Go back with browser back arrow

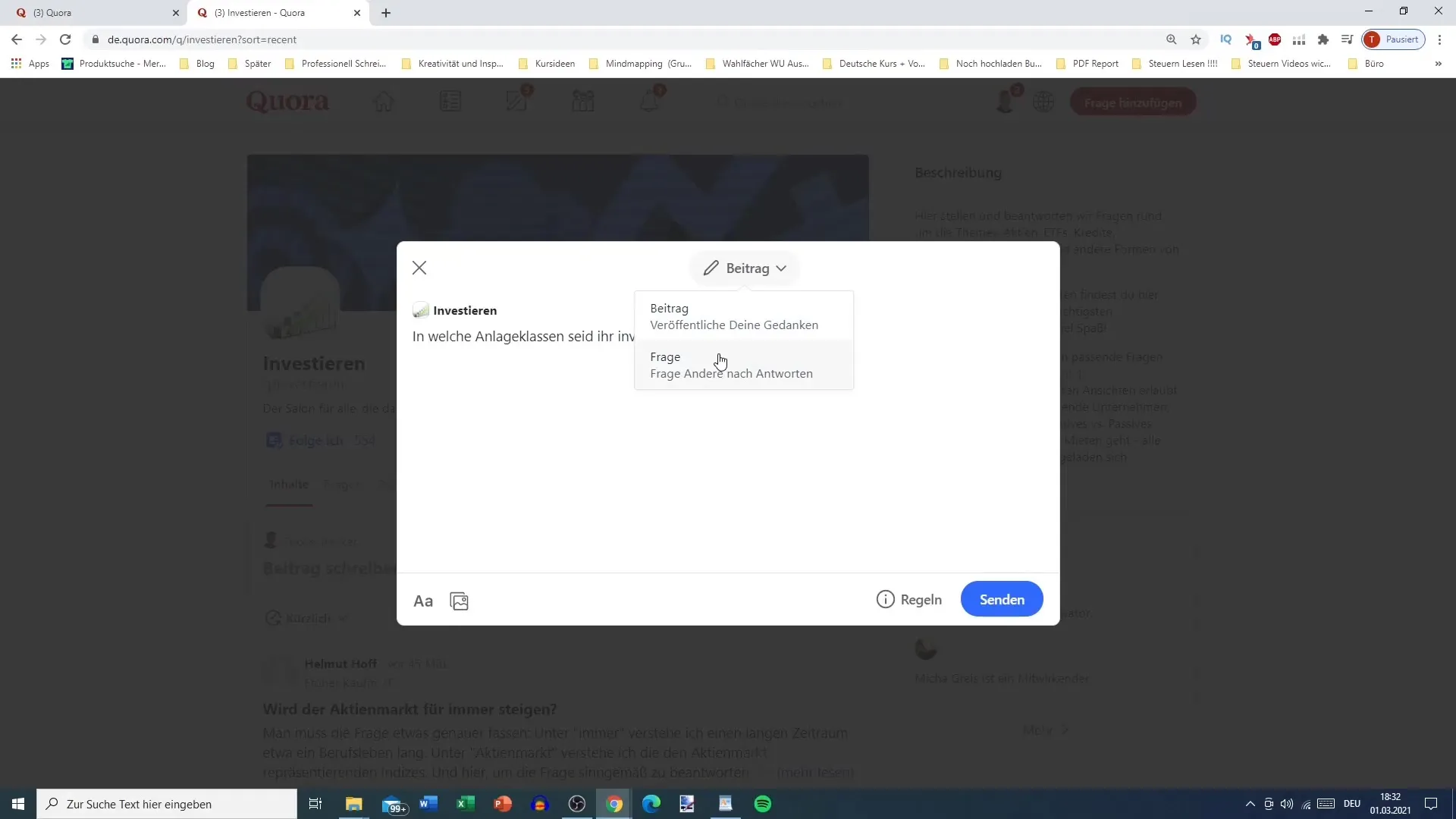(17, 39)
